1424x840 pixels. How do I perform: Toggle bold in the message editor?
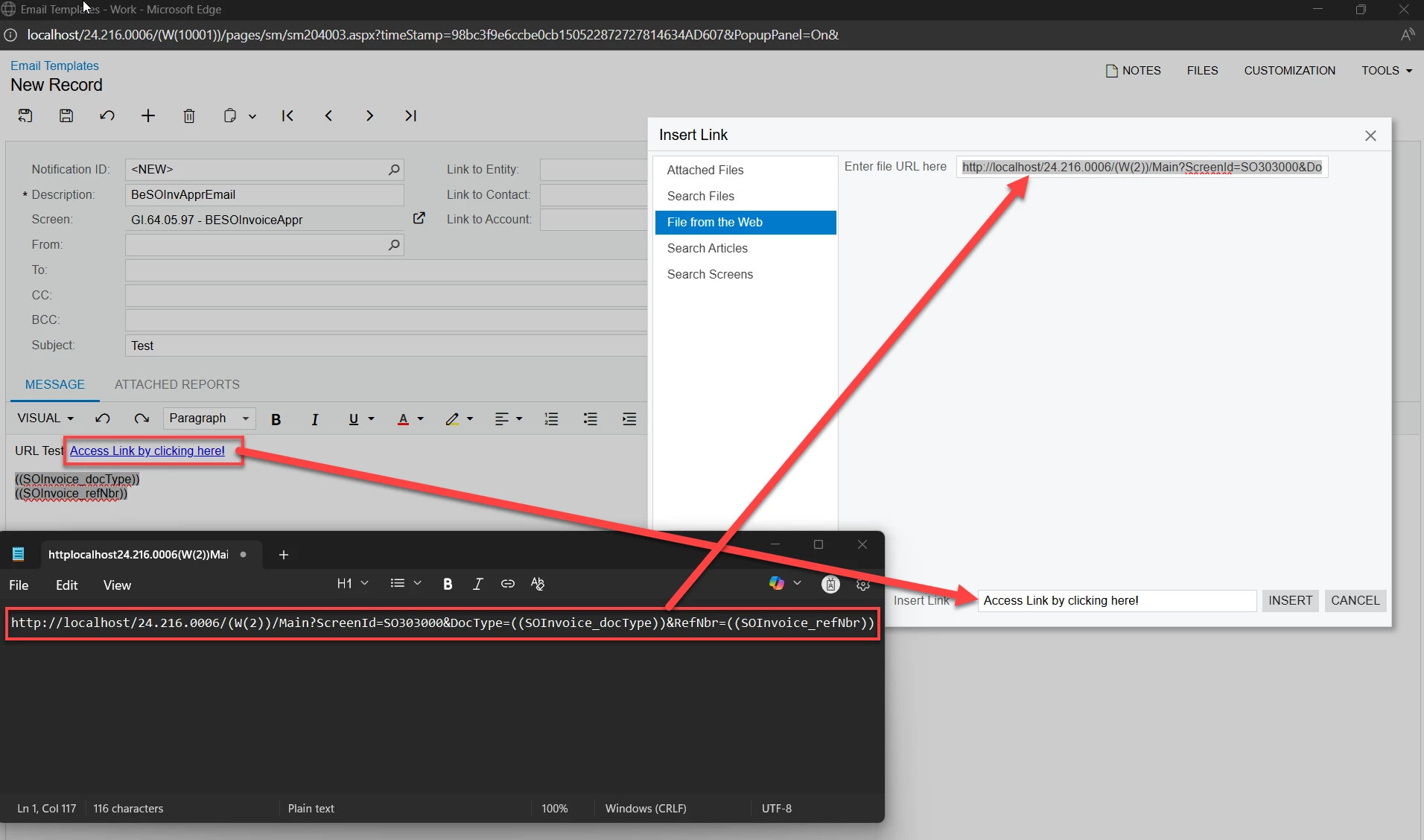coord(276,419)
